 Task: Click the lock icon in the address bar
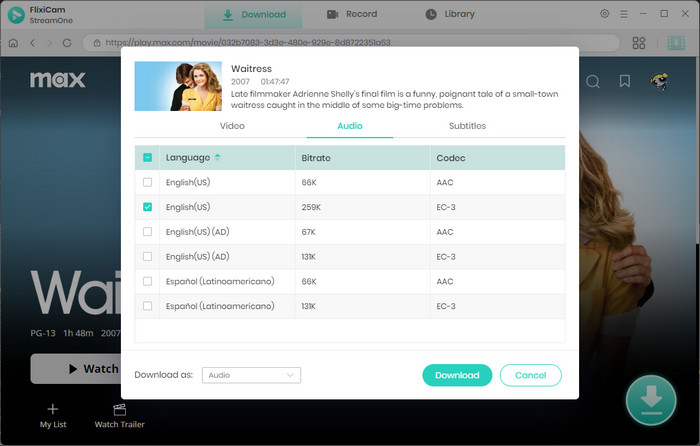(97, 43)
